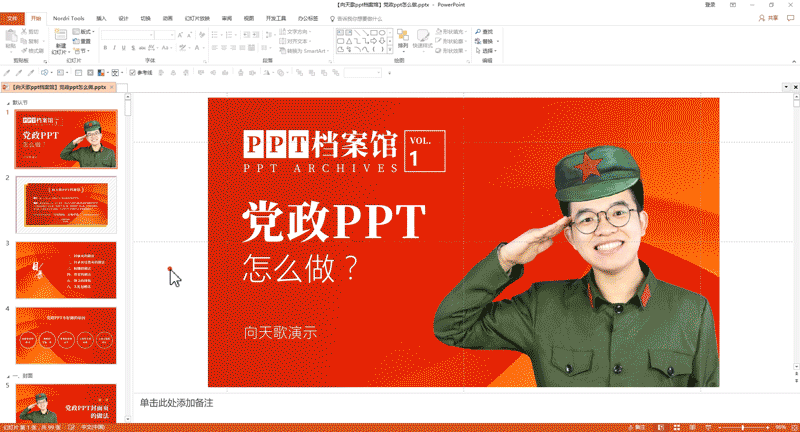Image resolution: width=800 pixels, height=432 pixels.
Task: Collapse the 默认节 section header
Action: (8, 103)
